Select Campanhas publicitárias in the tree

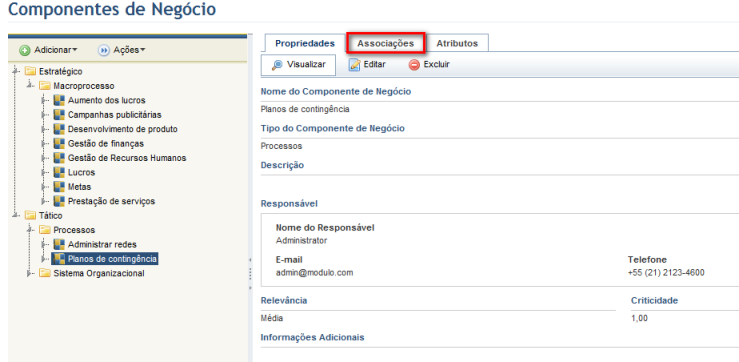point(115,115)
